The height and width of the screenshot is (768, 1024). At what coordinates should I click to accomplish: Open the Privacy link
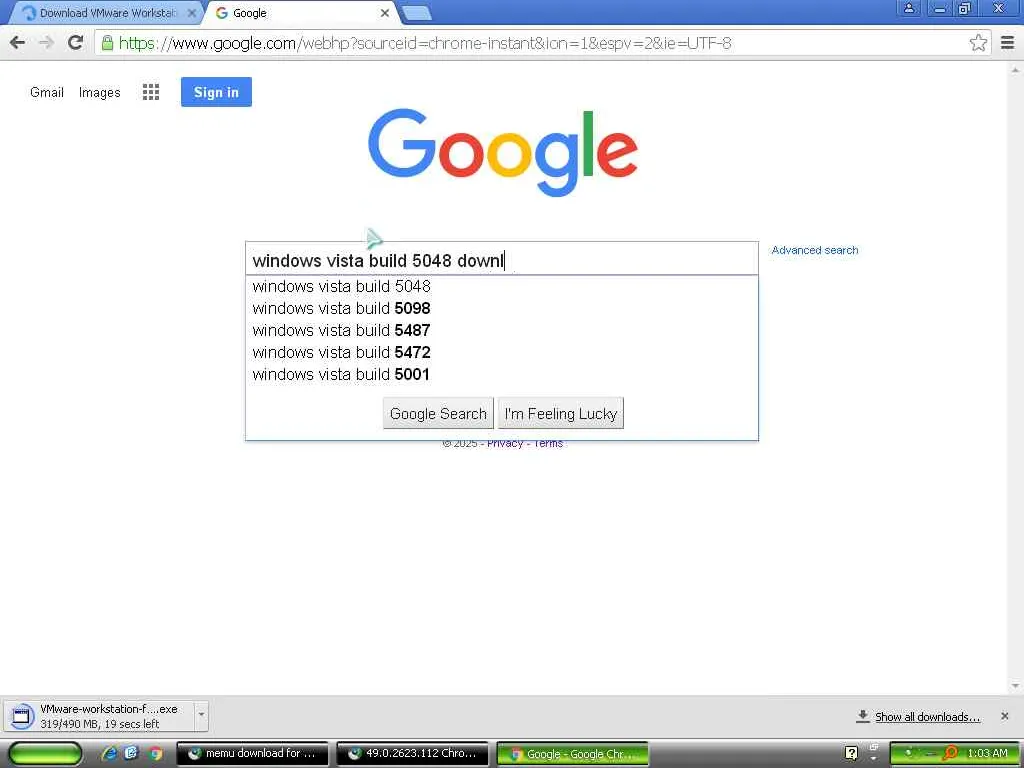click(x=505, y=443)
